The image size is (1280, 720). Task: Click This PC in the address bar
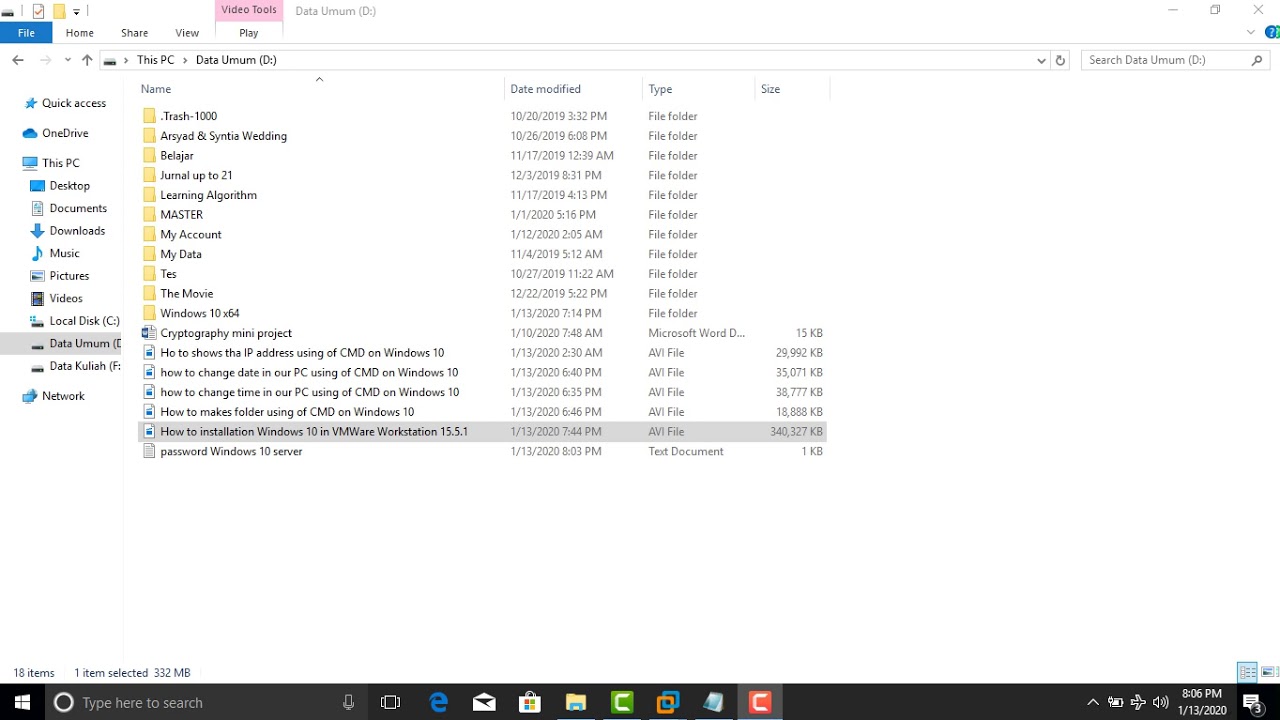[x=155, y=60]
